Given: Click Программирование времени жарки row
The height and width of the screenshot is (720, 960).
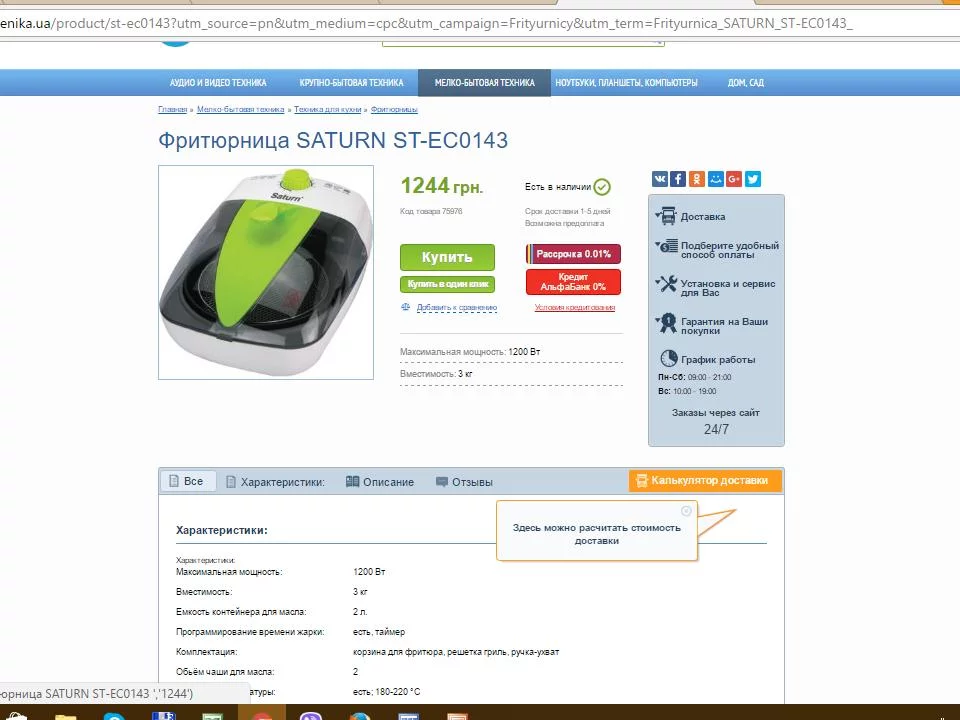Looking at the screenshot, I should coord(290,632).
